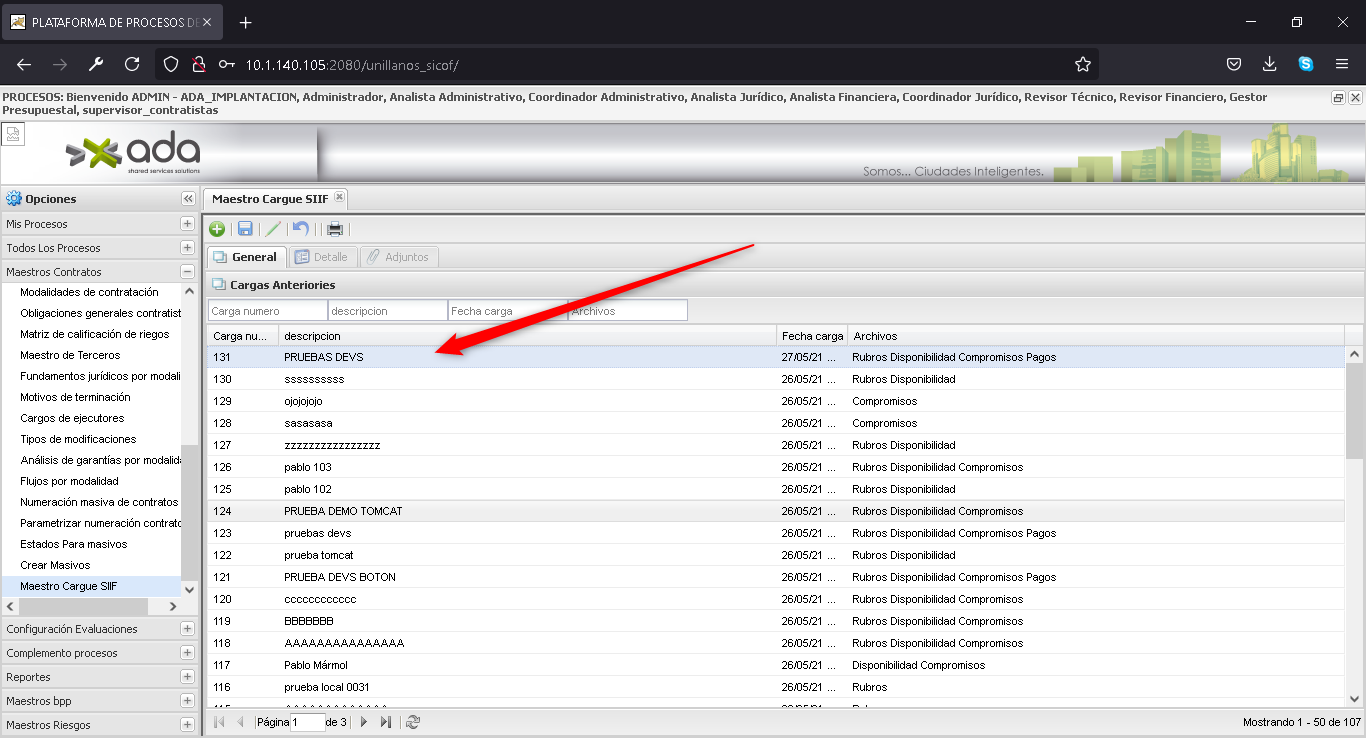The image size is (1366, 738).
Task: Collapse the Maestros Contratos section
Action: click(187, 272)
